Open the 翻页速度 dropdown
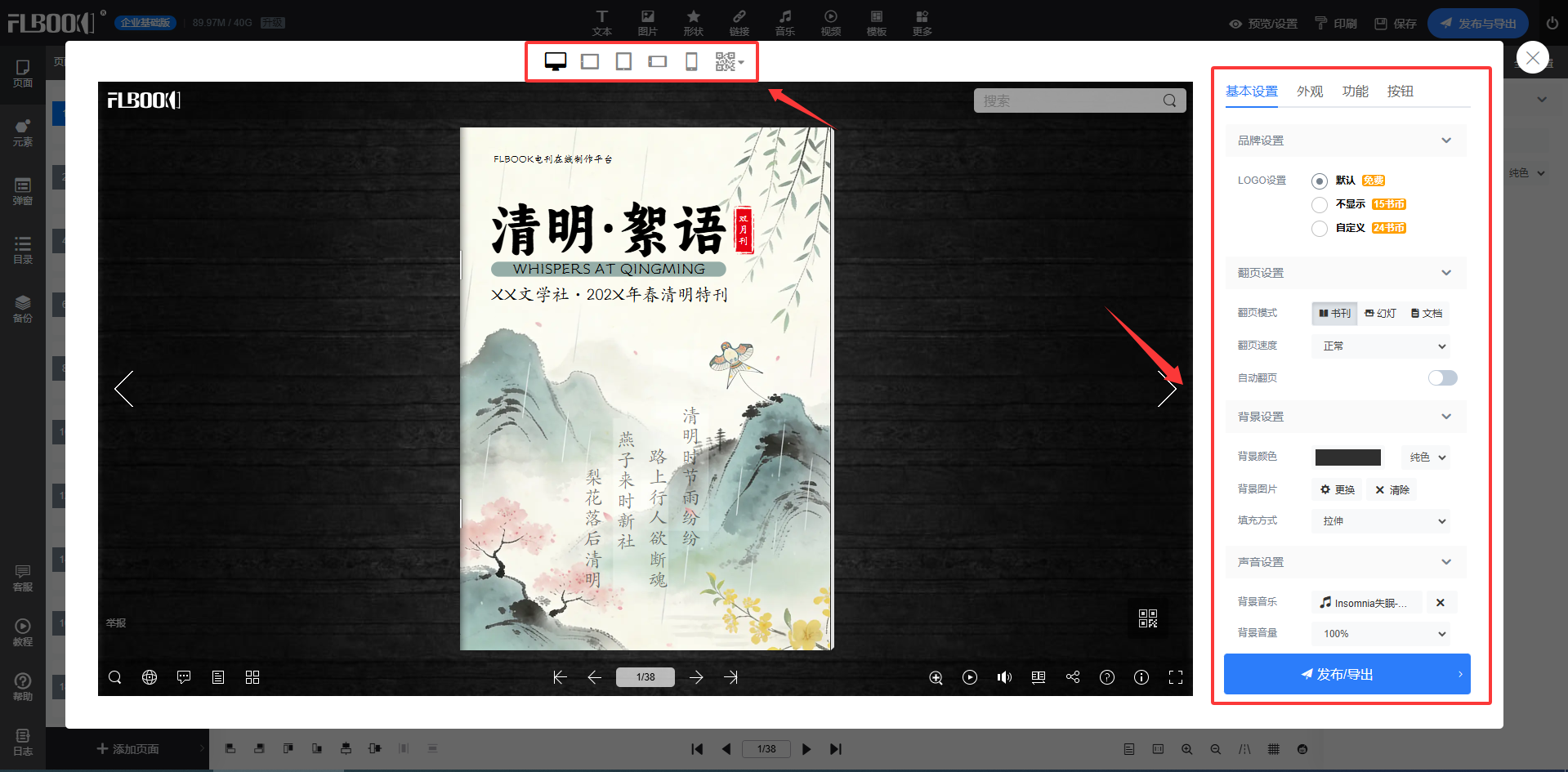Image resolution: width=1568 pixels, height=772 pixels. tap(1381, 346)
